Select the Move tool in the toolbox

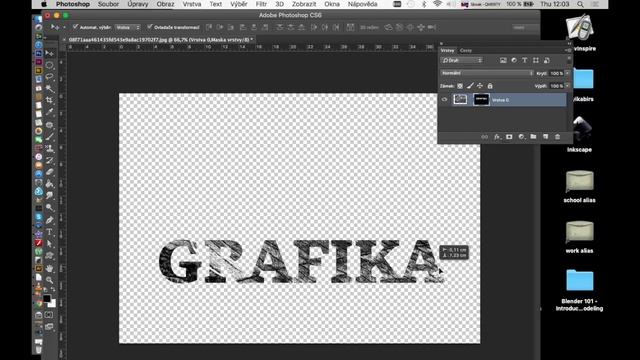pos(49,53)
